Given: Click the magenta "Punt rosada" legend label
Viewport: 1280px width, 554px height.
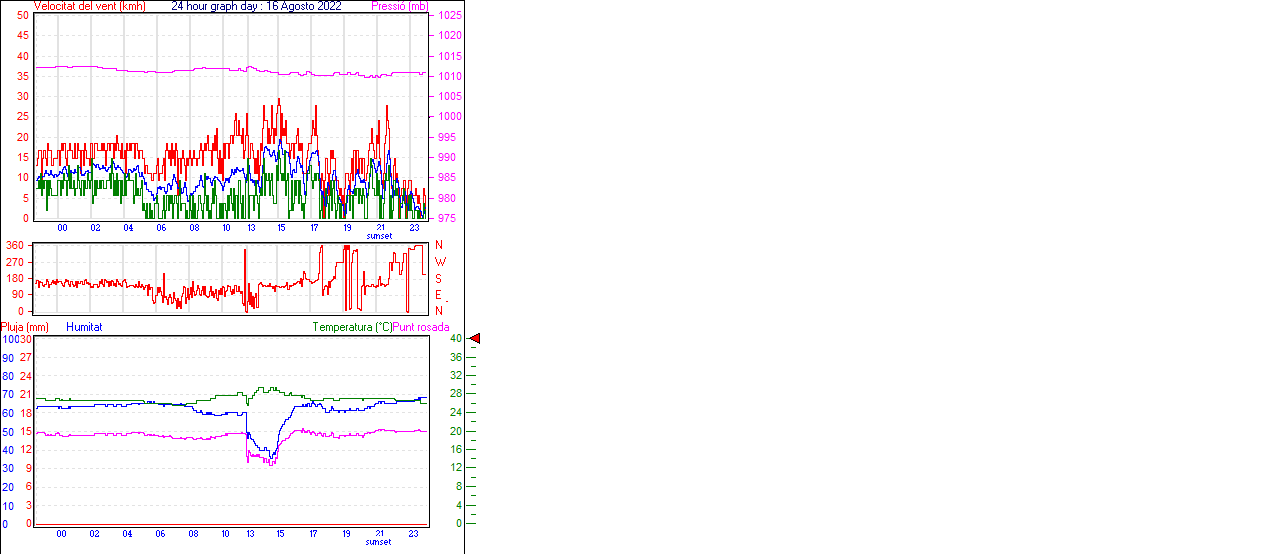Looking at the screenshot, I should pos(421,327).
